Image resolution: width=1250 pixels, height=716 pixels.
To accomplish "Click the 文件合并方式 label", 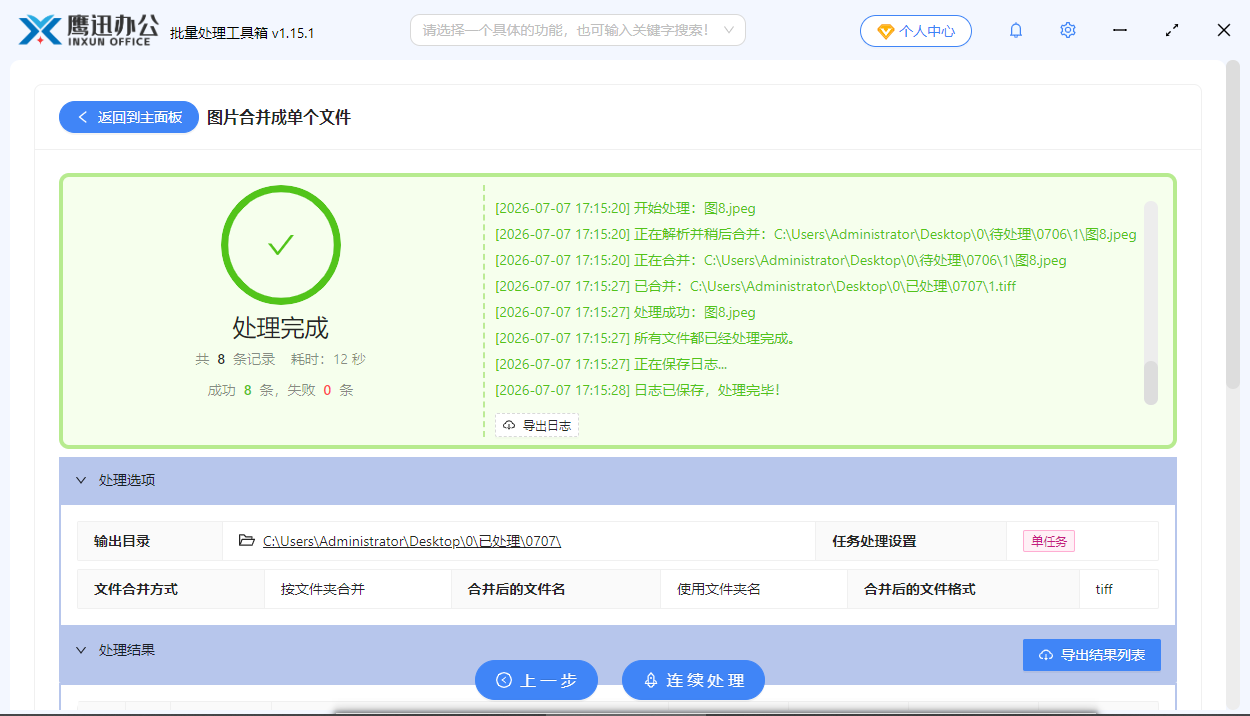I will [x=136, y=589].
